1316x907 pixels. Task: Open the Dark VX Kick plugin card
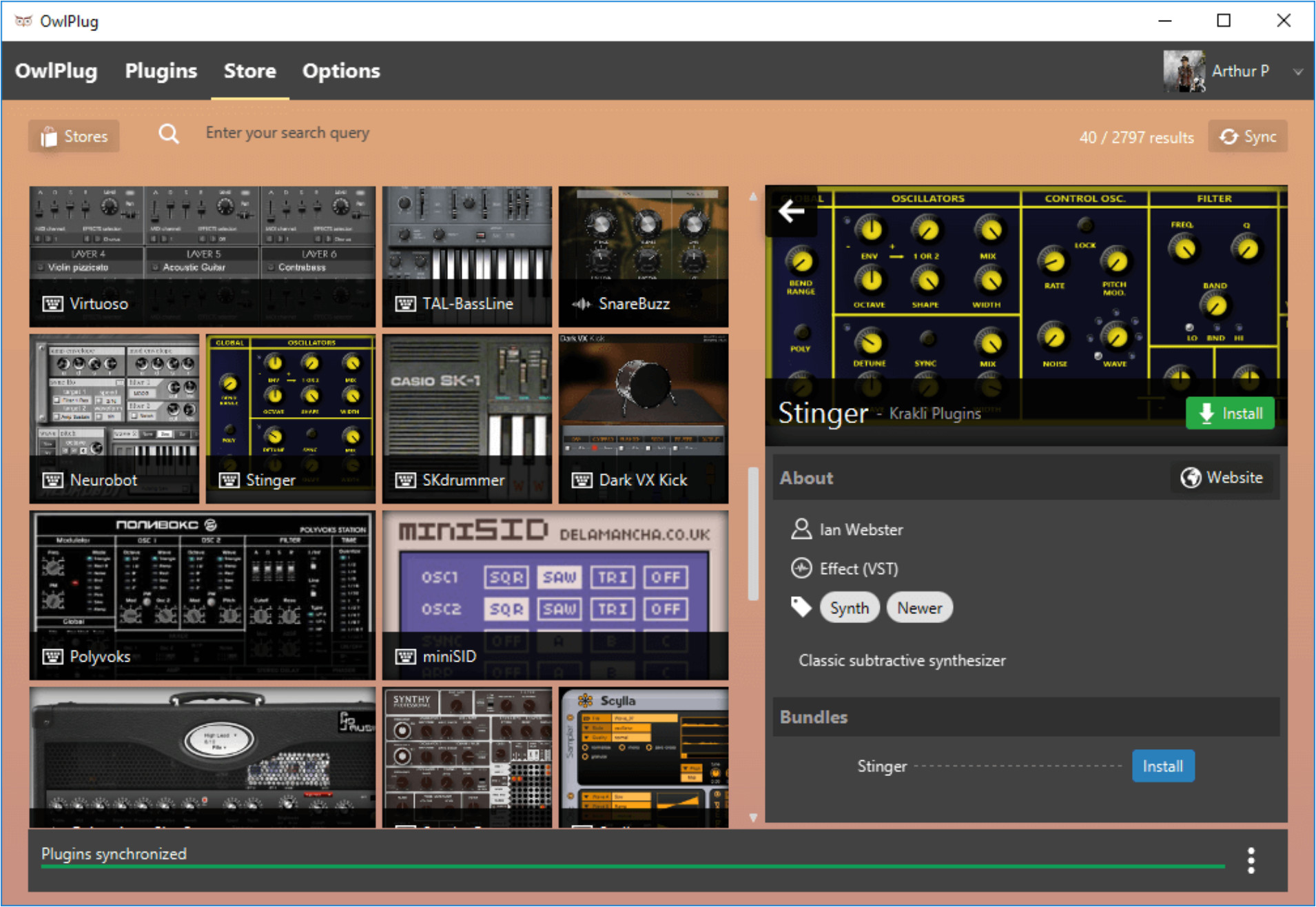tap(644, 419)
